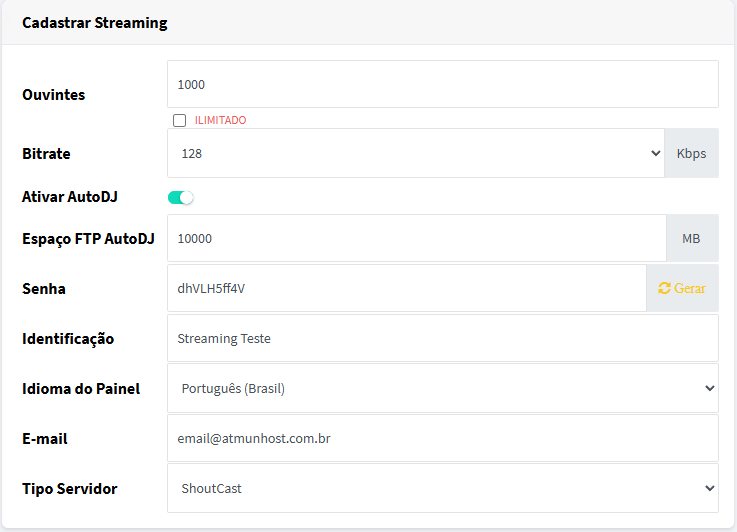Expand the Idioma do Painel dropdown

pyautogui.click(x=442, y=388)
